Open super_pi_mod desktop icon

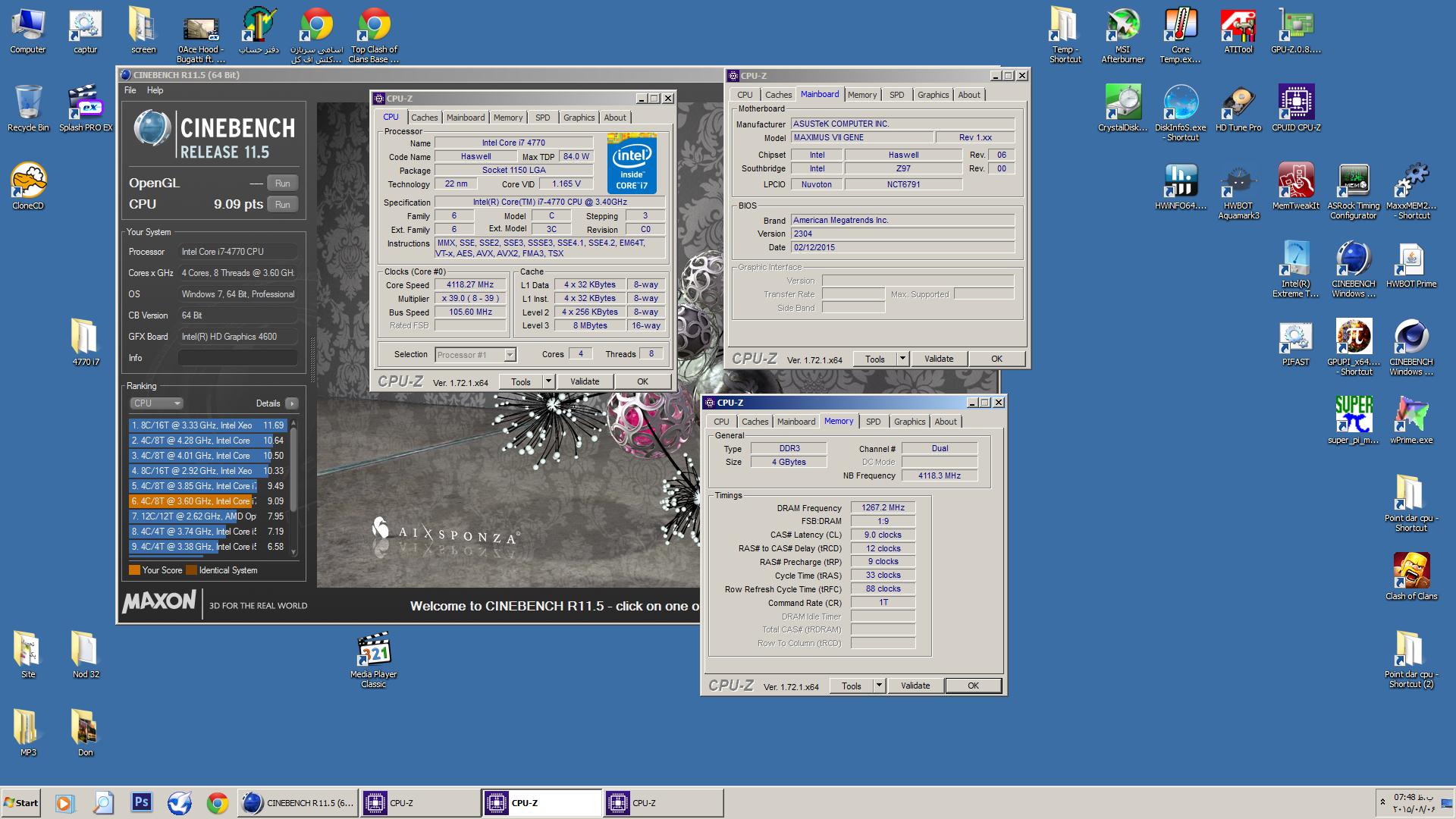(1353, 419)
